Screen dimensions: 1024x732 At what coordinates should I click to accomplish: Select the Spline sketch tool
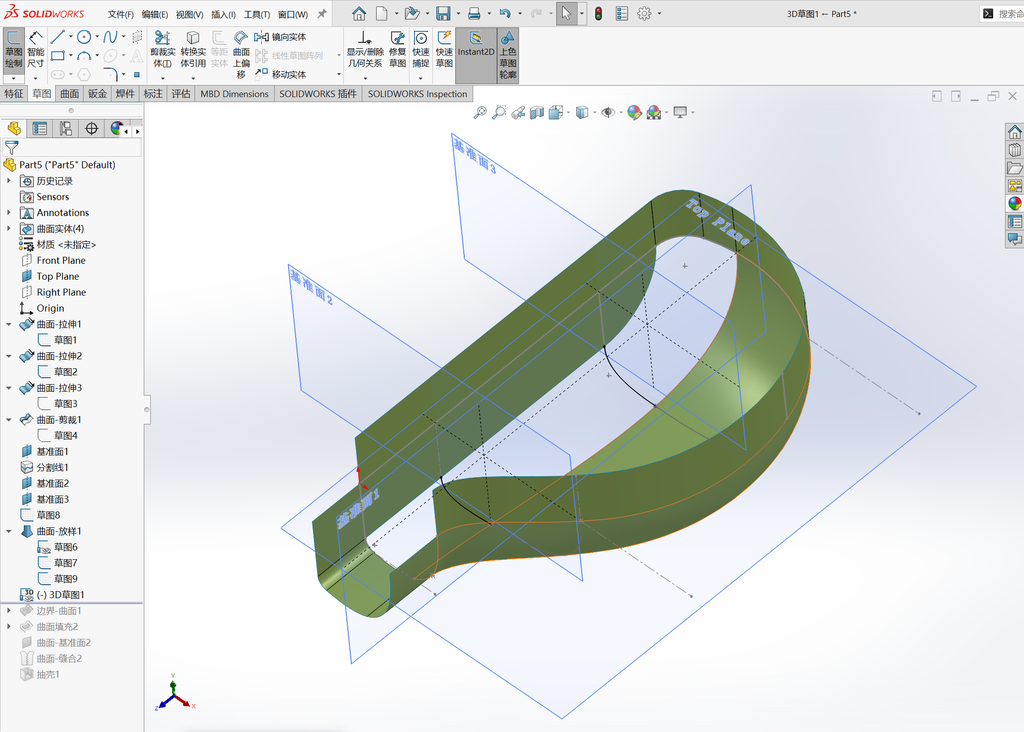110,37
